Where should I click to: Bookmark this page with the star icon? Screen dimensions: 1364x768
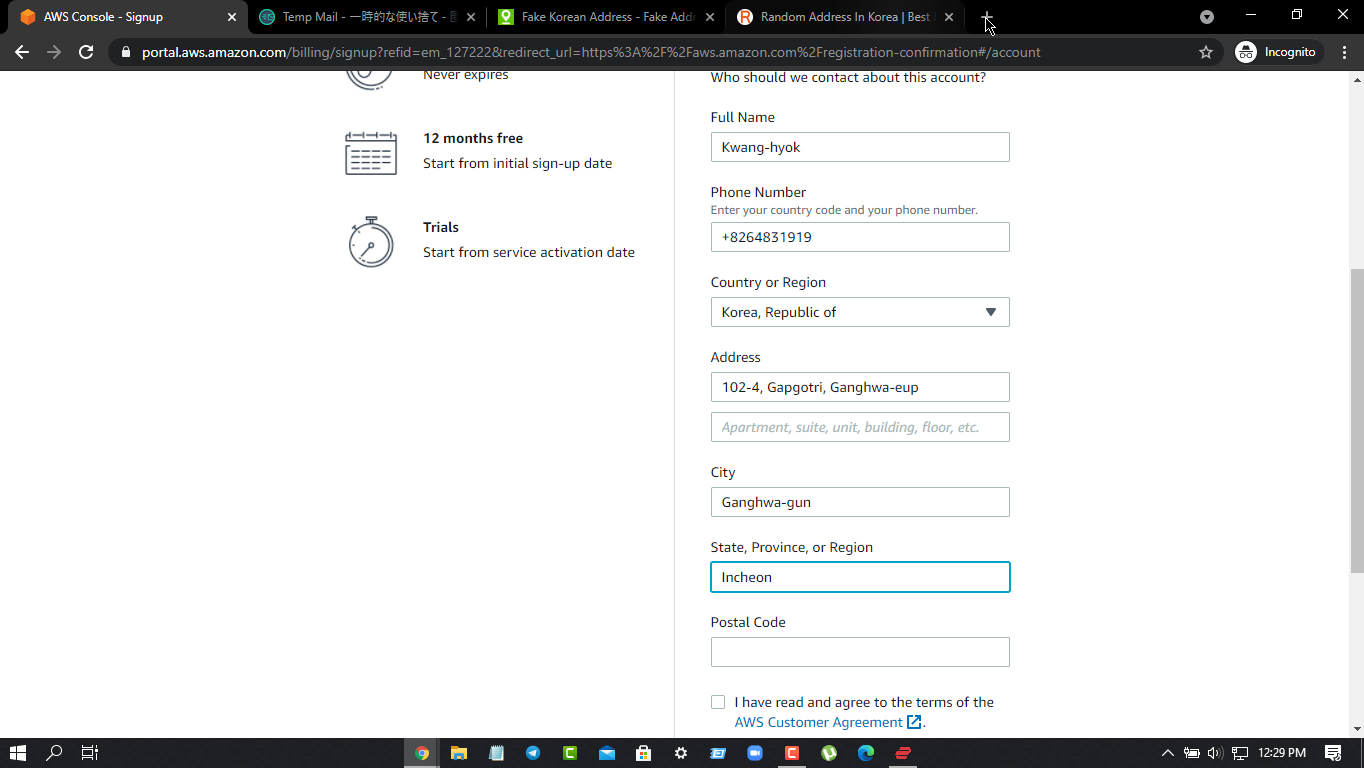pos(1205,52)
